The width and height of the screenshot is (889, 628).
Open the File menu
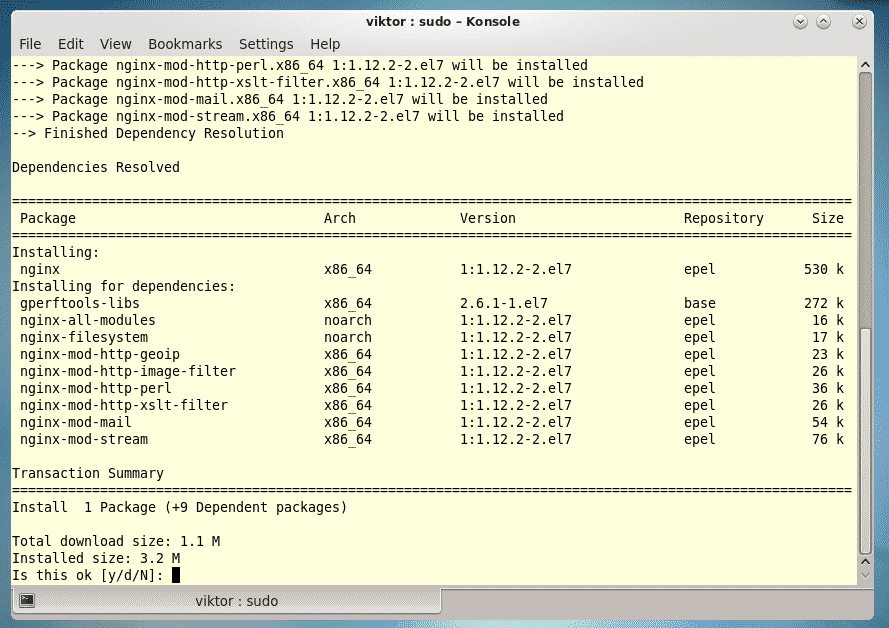[x=30, y=44]
